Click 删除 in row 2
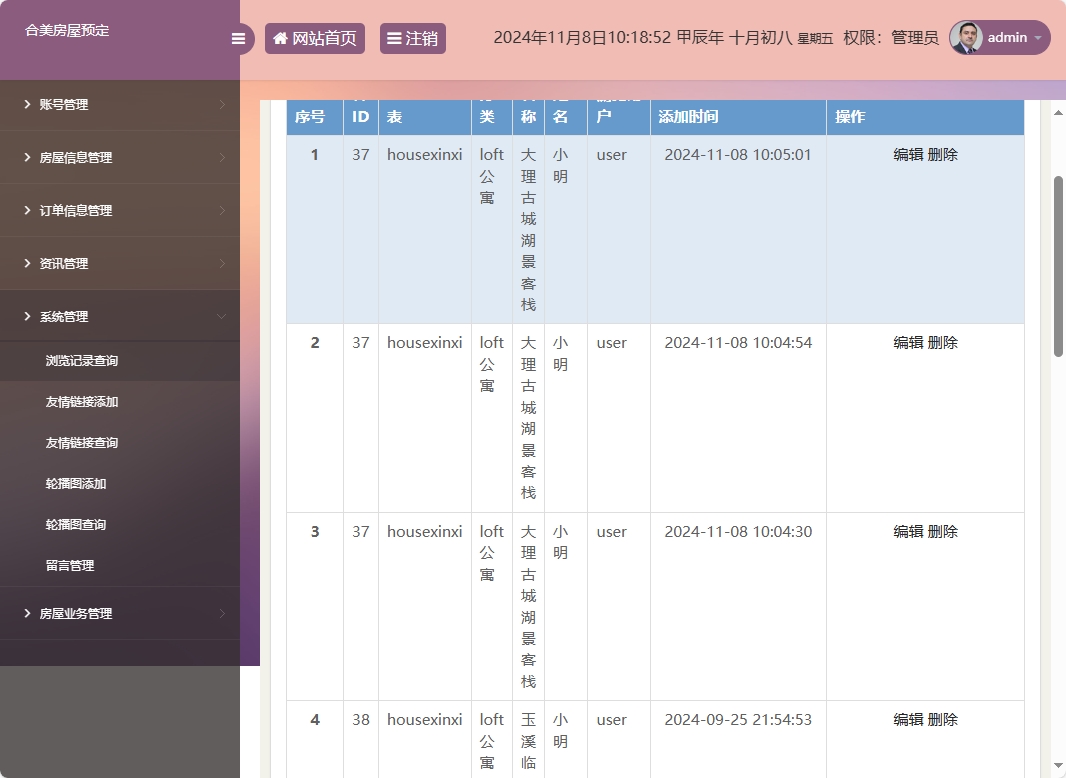The image size is (1066, 778). (x=942, y=343)
